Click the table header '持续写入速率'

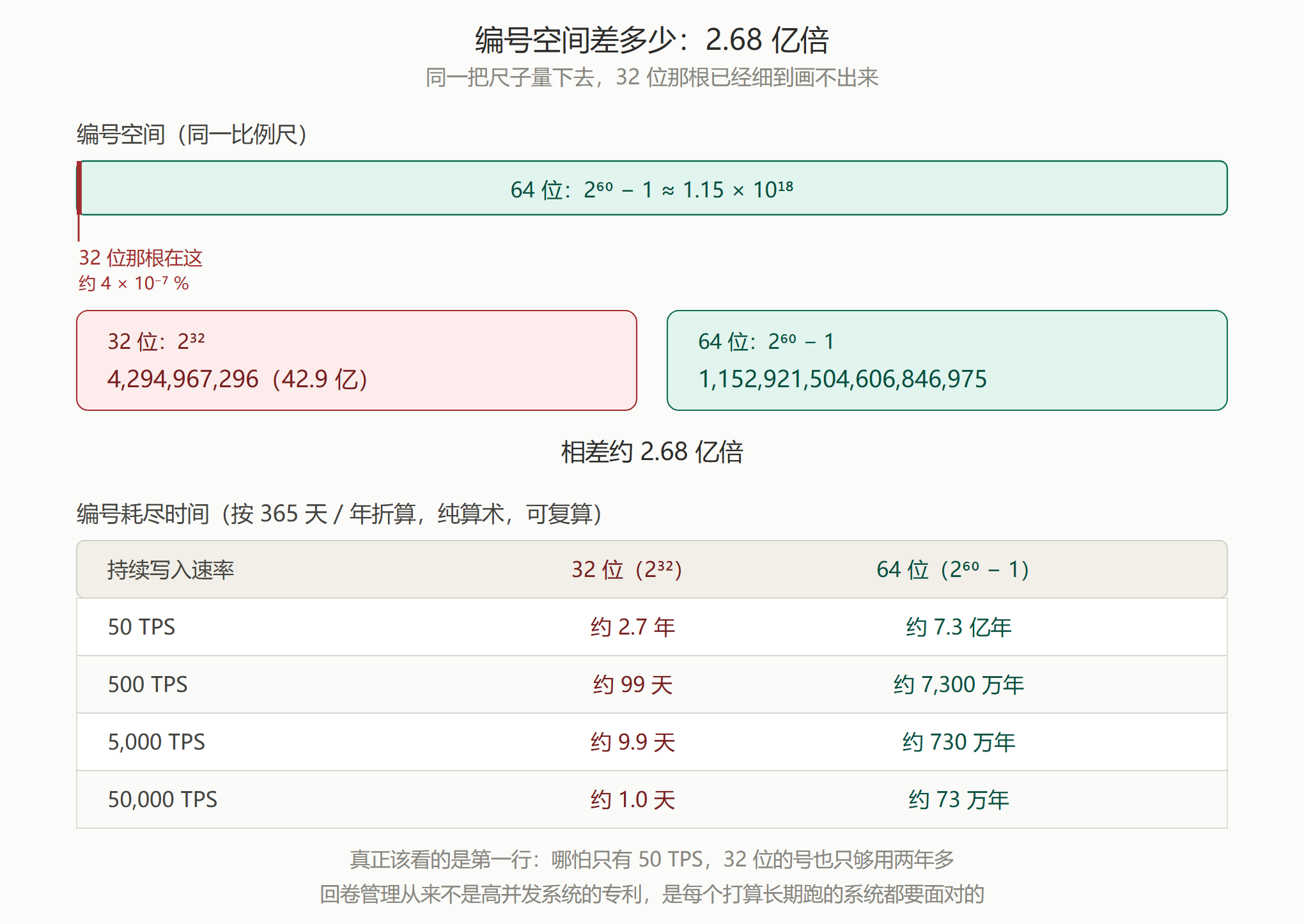click(x=171, y=569)
